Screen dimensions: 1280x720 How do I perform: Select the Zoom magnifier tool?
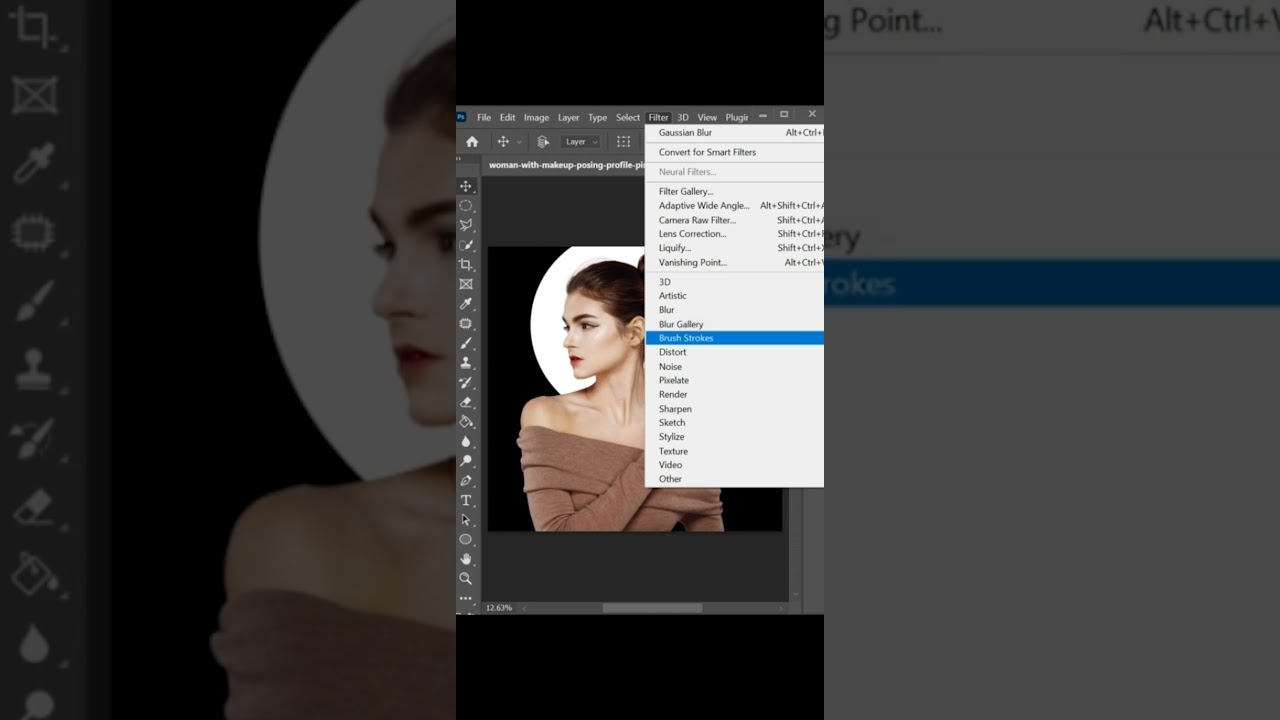pyautogui.click(x=466, y=578)
